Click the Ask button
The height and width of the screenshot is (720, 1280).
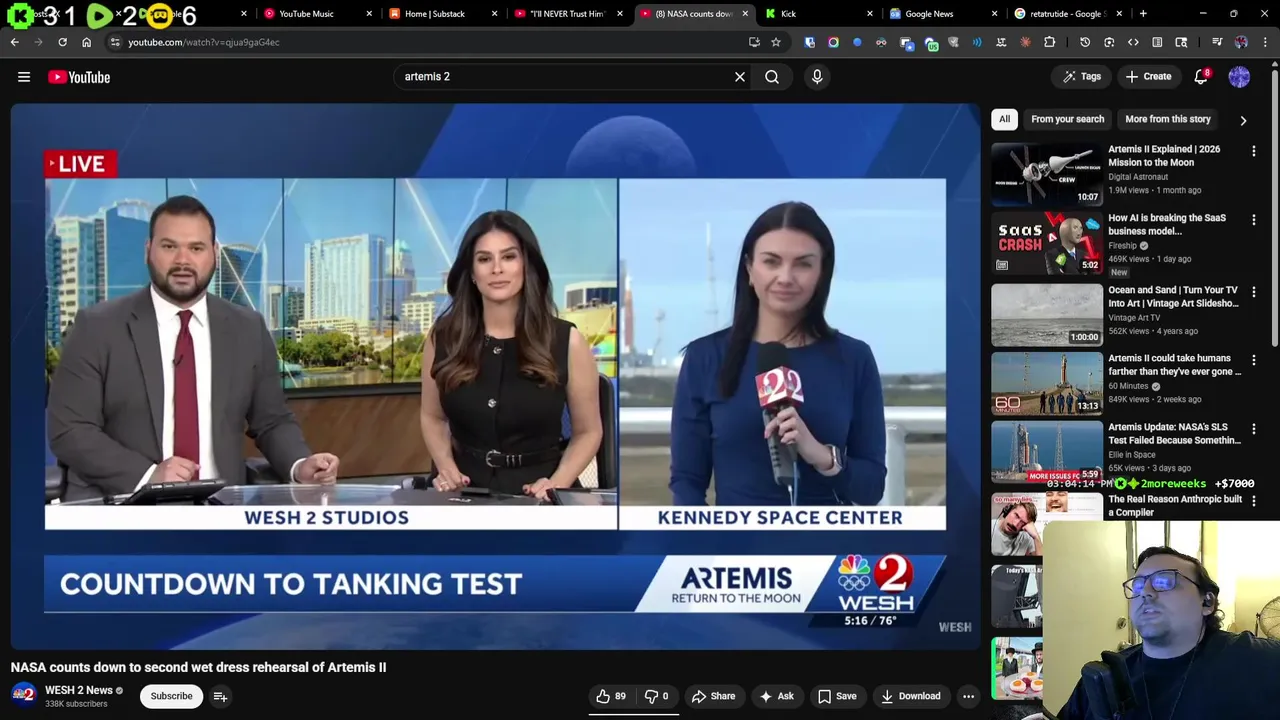point(777,696)
